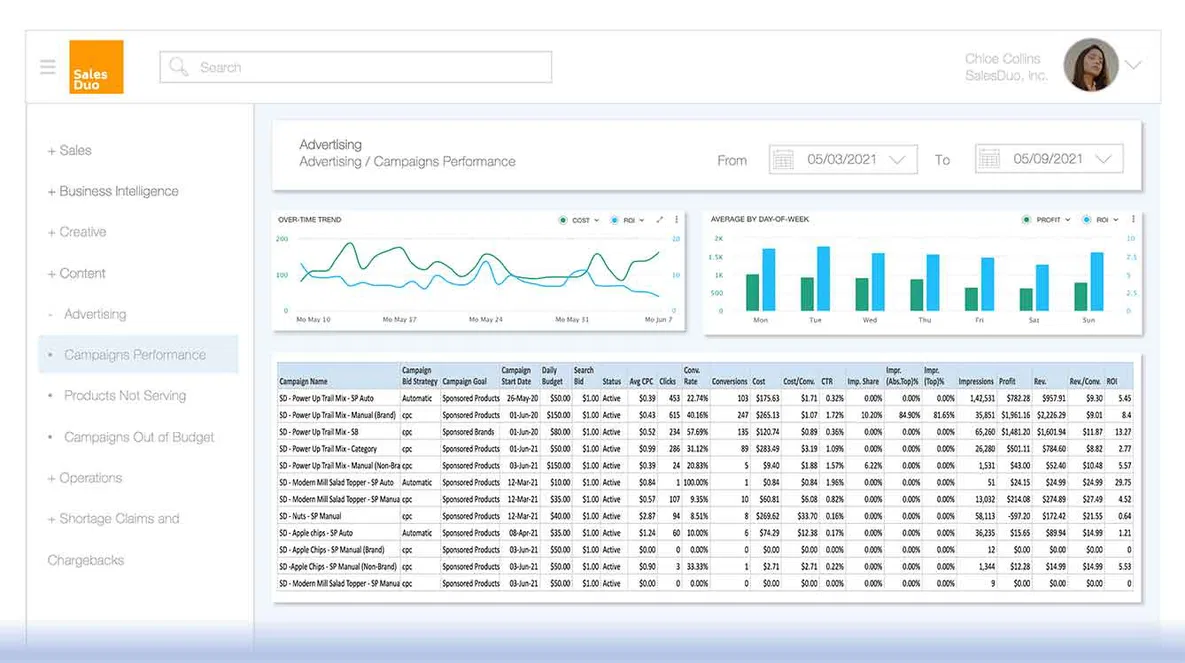Open the ROI dropdown arrow in the Over-Time Trend chart
Image resolution: width=1185 pixels, height=663 pixels.
pos(642,221)
